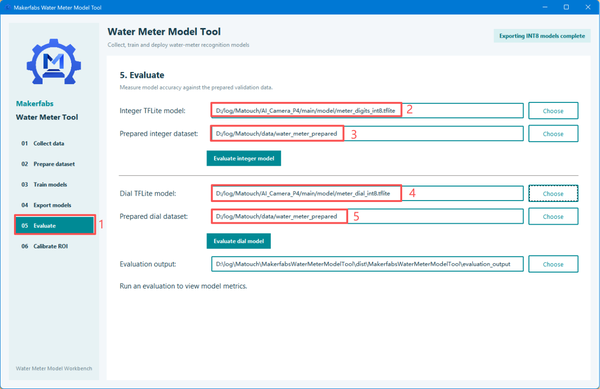Click the 'Makerfabs' brand text in sidebar
The height and width of the screenshot is (389, 600).
click(34, 104)
